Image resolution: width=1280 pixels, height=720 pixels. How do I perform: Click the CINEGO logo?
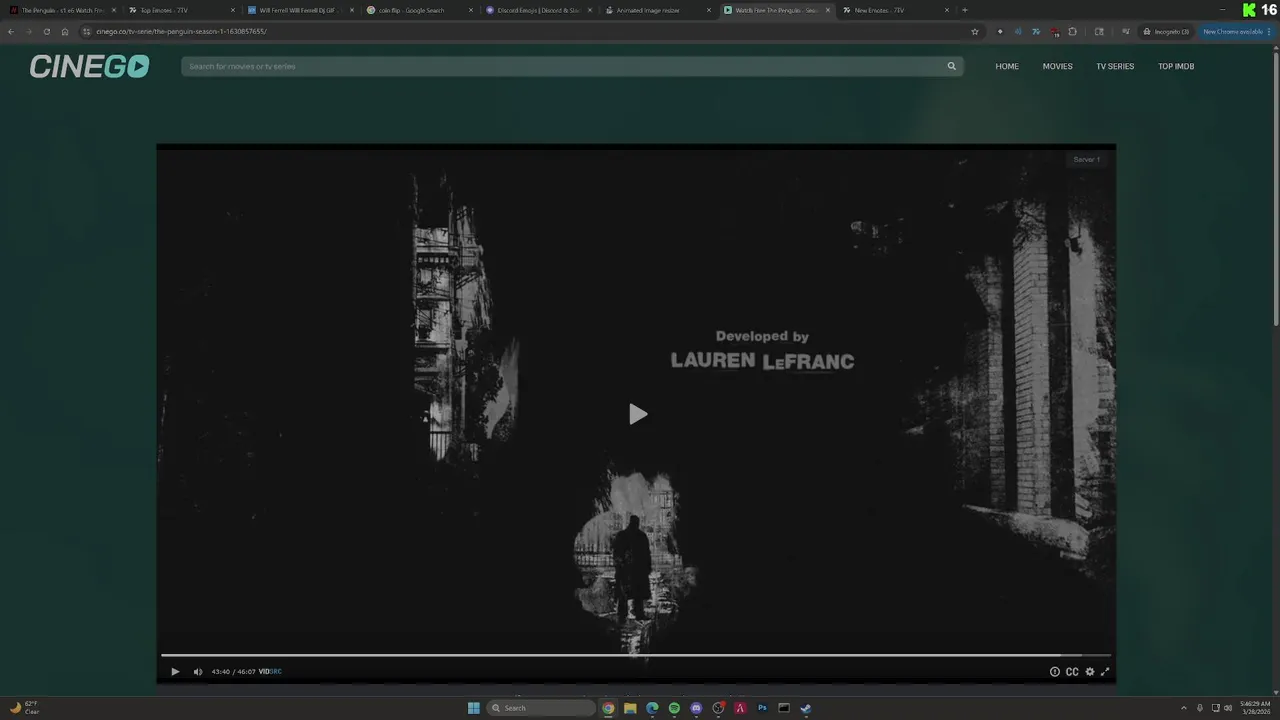[89, 66]
